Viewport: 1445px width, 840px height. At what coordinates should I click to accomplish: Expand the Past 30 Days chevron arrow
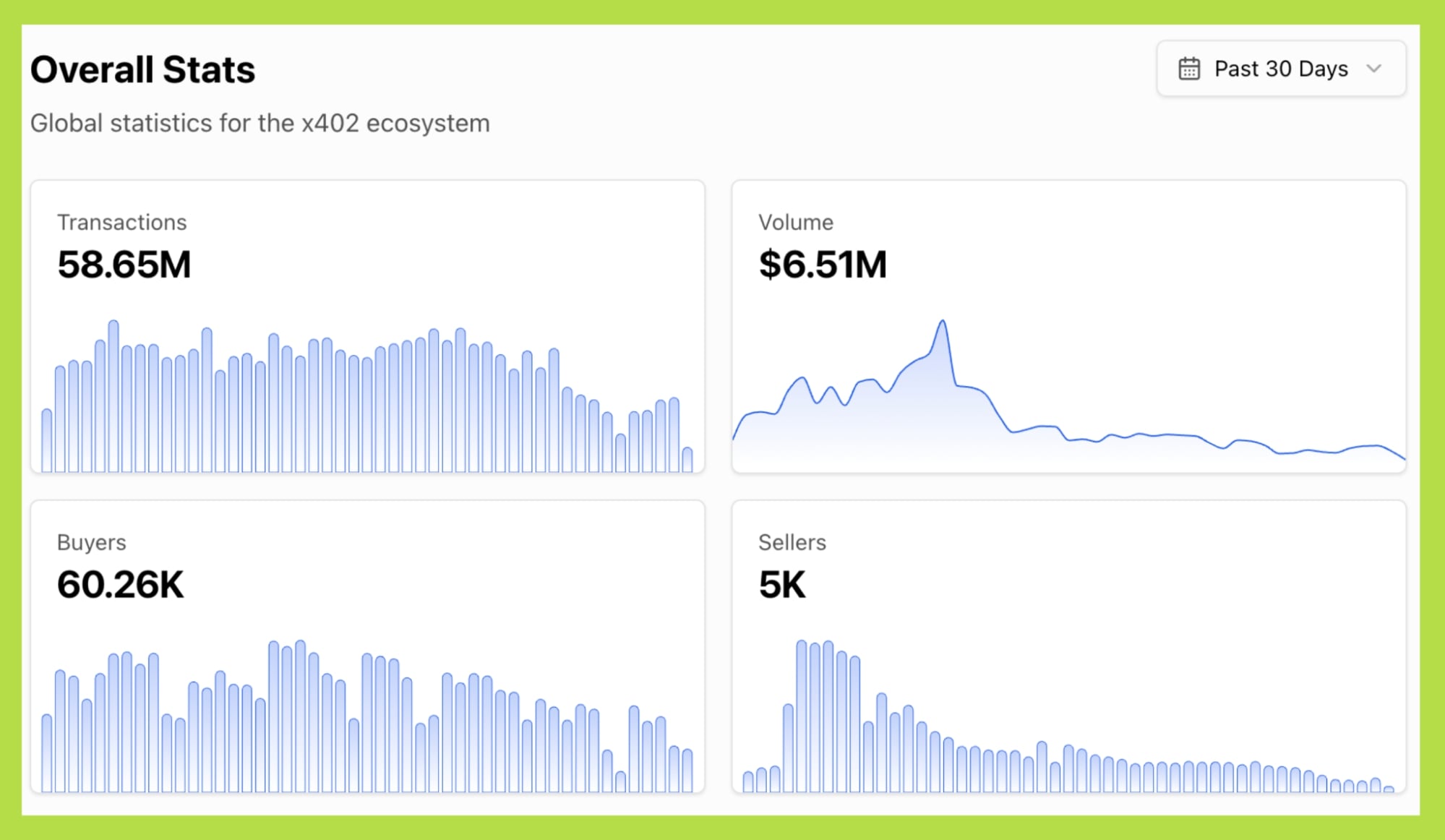pyautogui.click(x=1373, y=69)
